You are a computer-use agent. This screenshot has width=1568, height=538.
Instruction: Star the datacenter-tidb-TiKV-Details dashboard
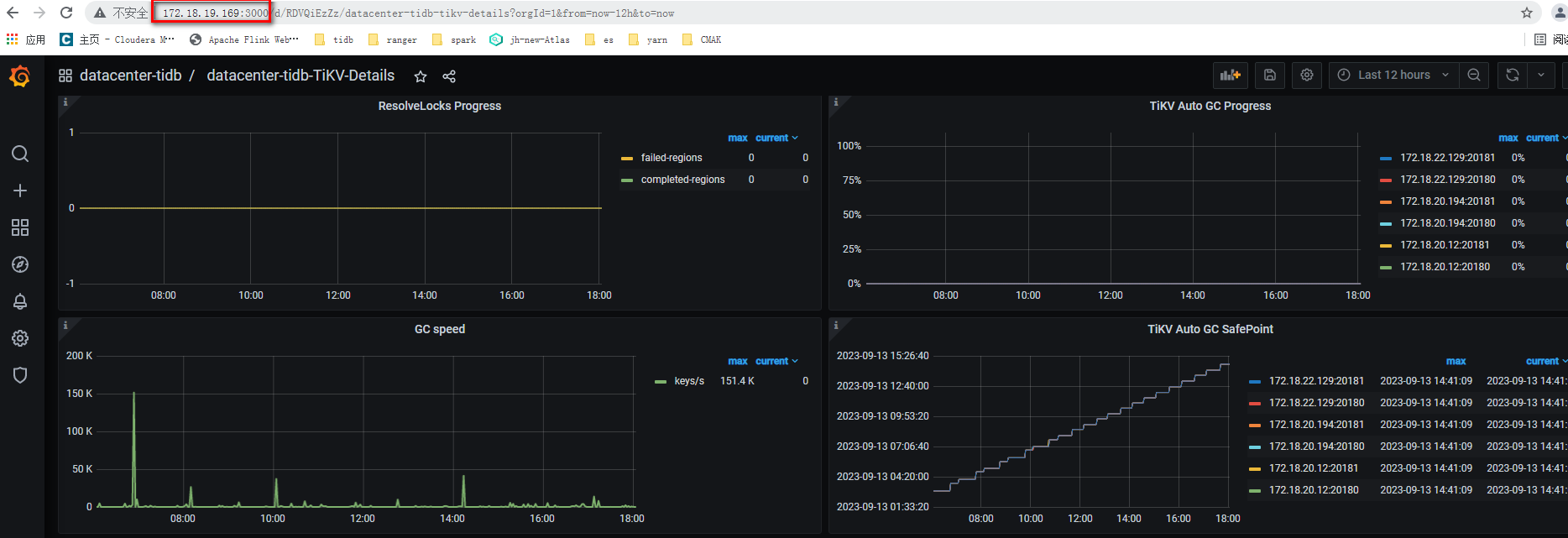tap(421, 76)
